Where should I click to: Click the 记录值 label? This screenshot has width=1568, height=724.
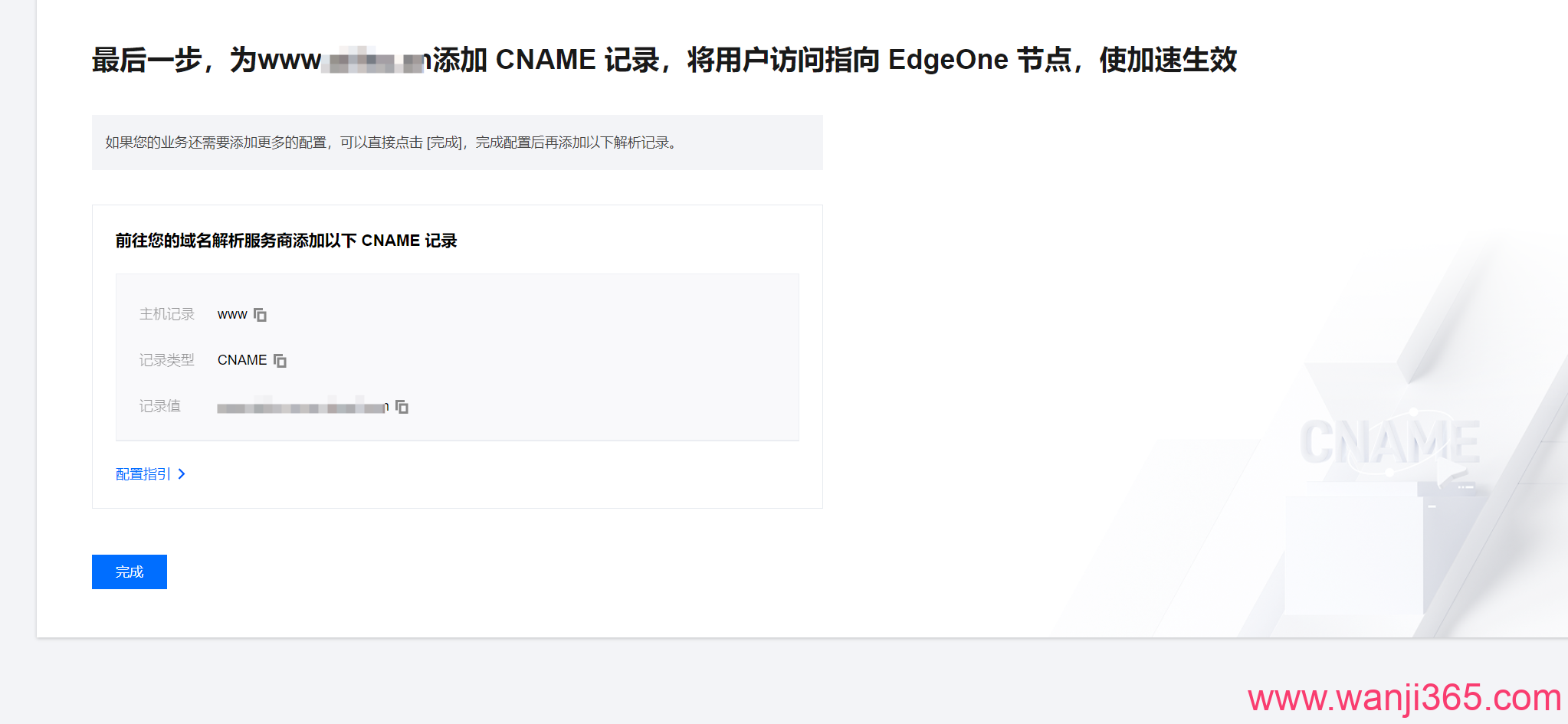[160, 406]
